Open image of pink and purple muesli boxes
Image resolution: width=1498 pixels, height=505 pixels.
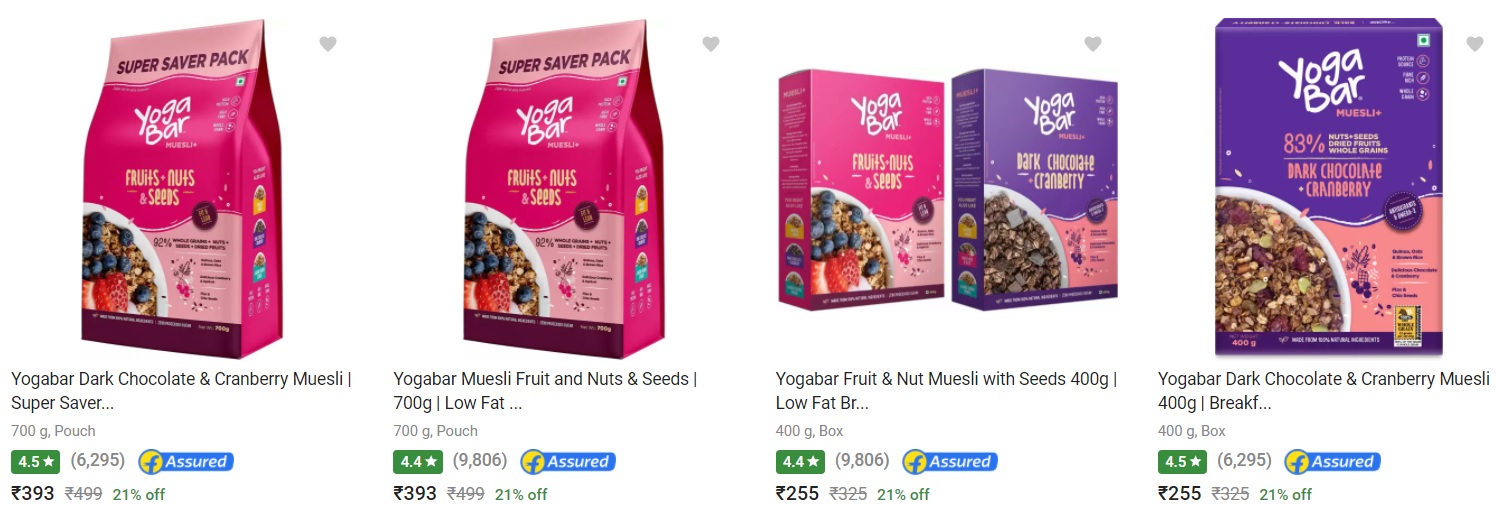[948, 190]
